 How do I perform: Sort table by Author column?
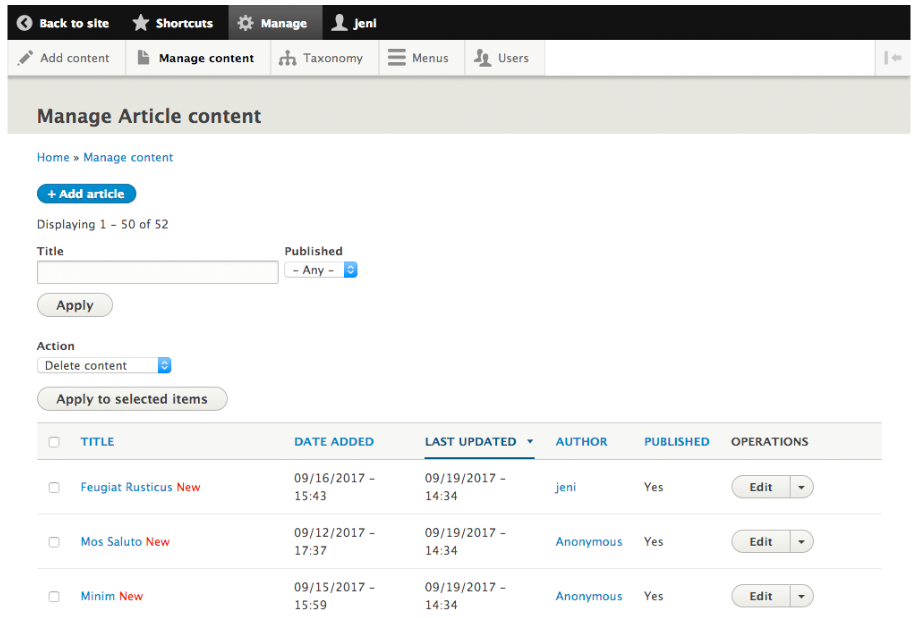(x=581, y=442)
